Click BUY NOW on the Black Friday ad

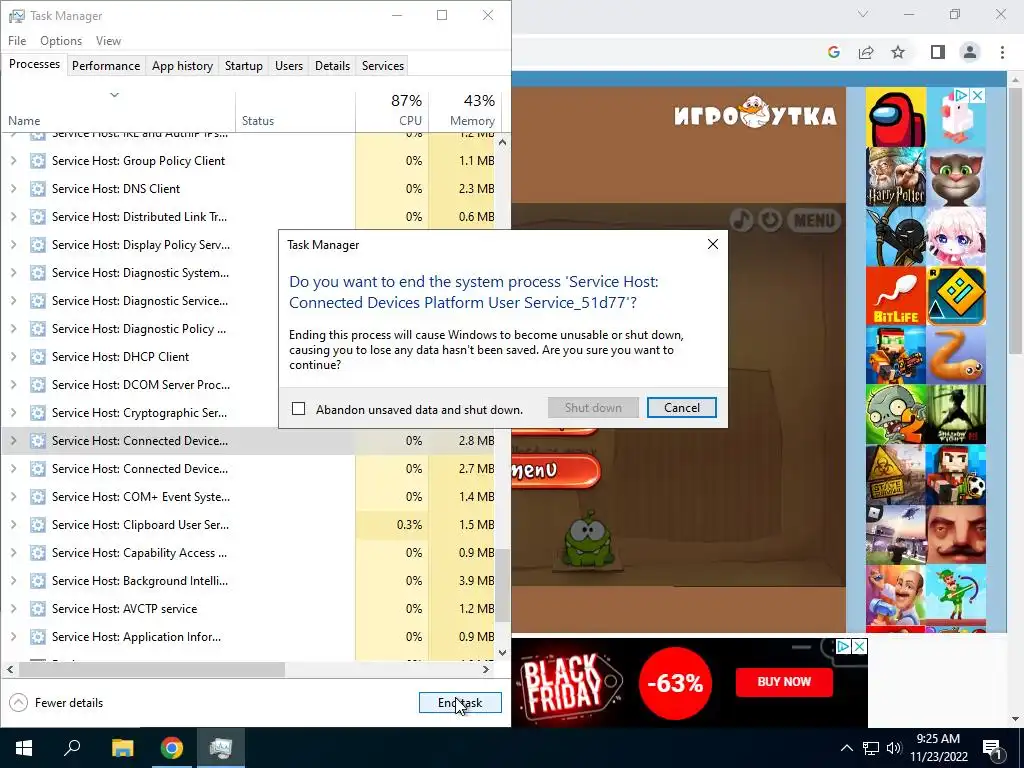(x=784, y=682)
